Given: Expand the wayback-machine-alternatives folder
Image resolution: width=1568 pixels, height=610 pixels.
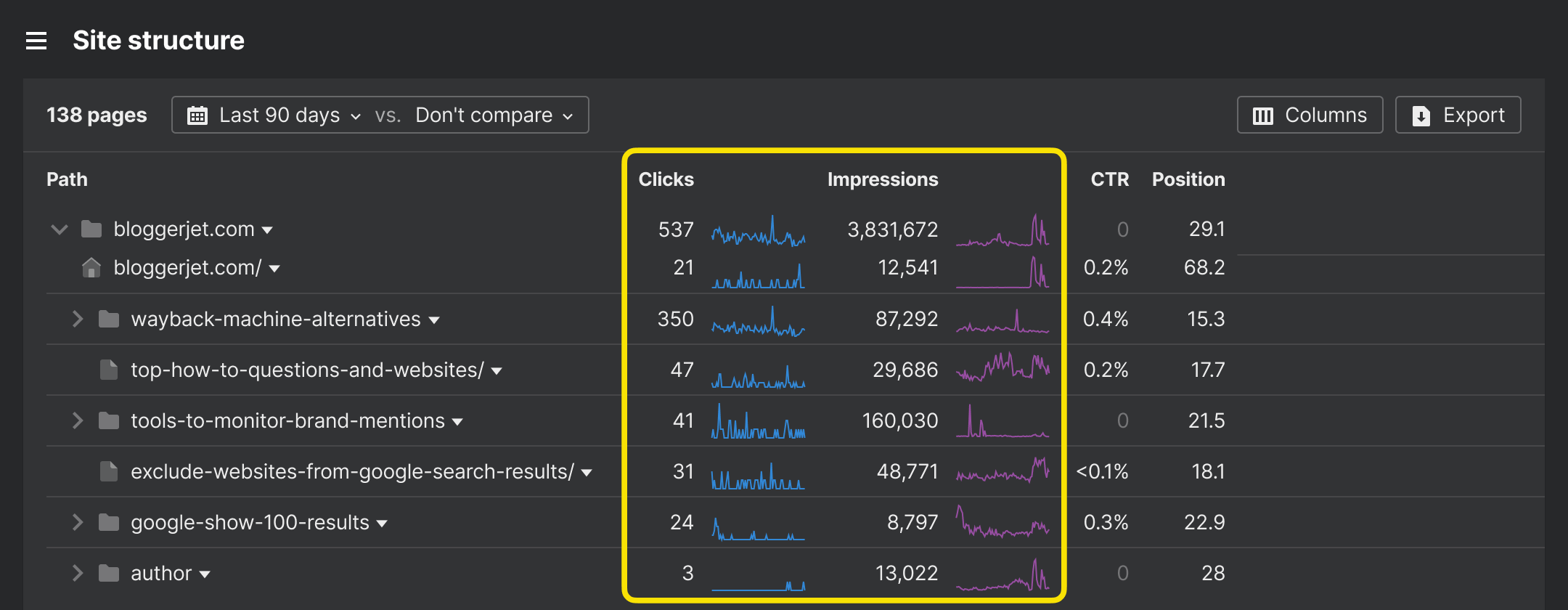Looking at the screenshot, I should 78,319.
